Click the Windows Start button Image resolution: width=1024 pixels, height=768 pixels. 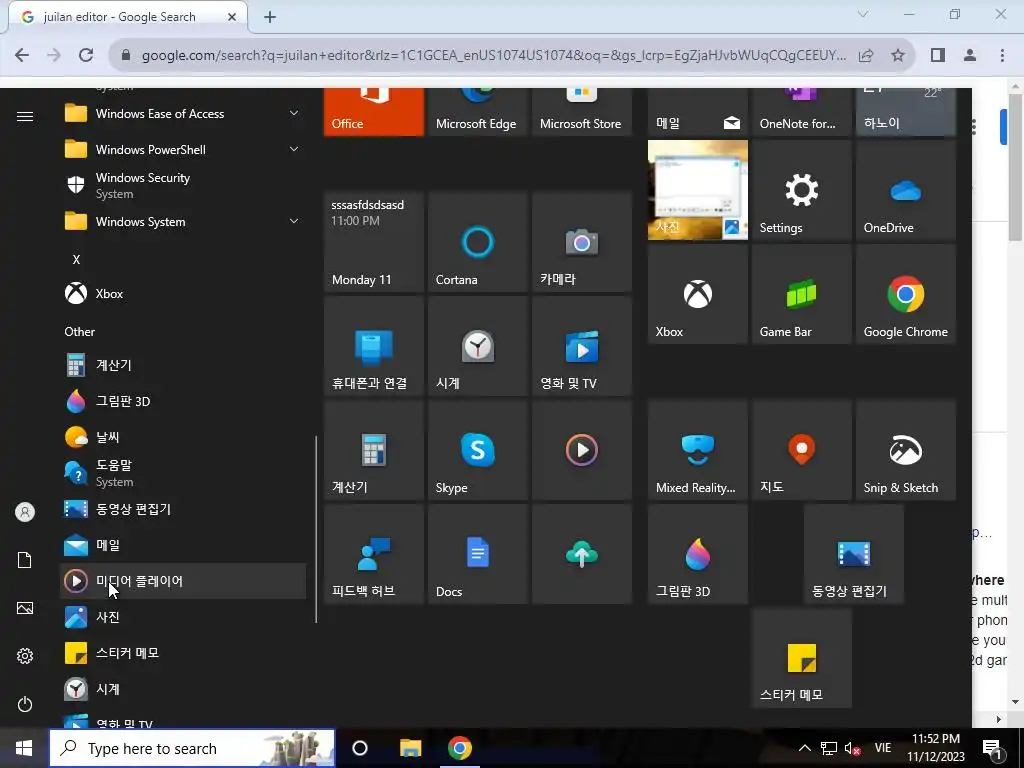[24, 748]
